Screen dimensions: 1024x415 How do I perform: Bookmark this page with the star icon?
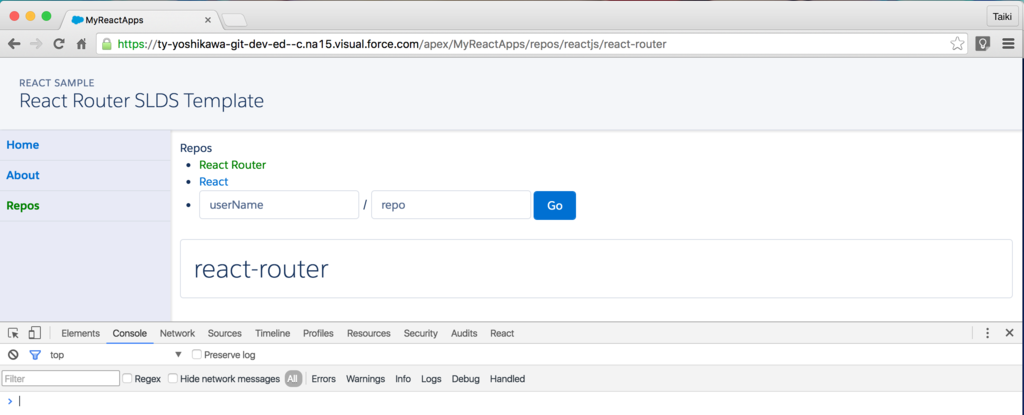click(x=957, y=44)
